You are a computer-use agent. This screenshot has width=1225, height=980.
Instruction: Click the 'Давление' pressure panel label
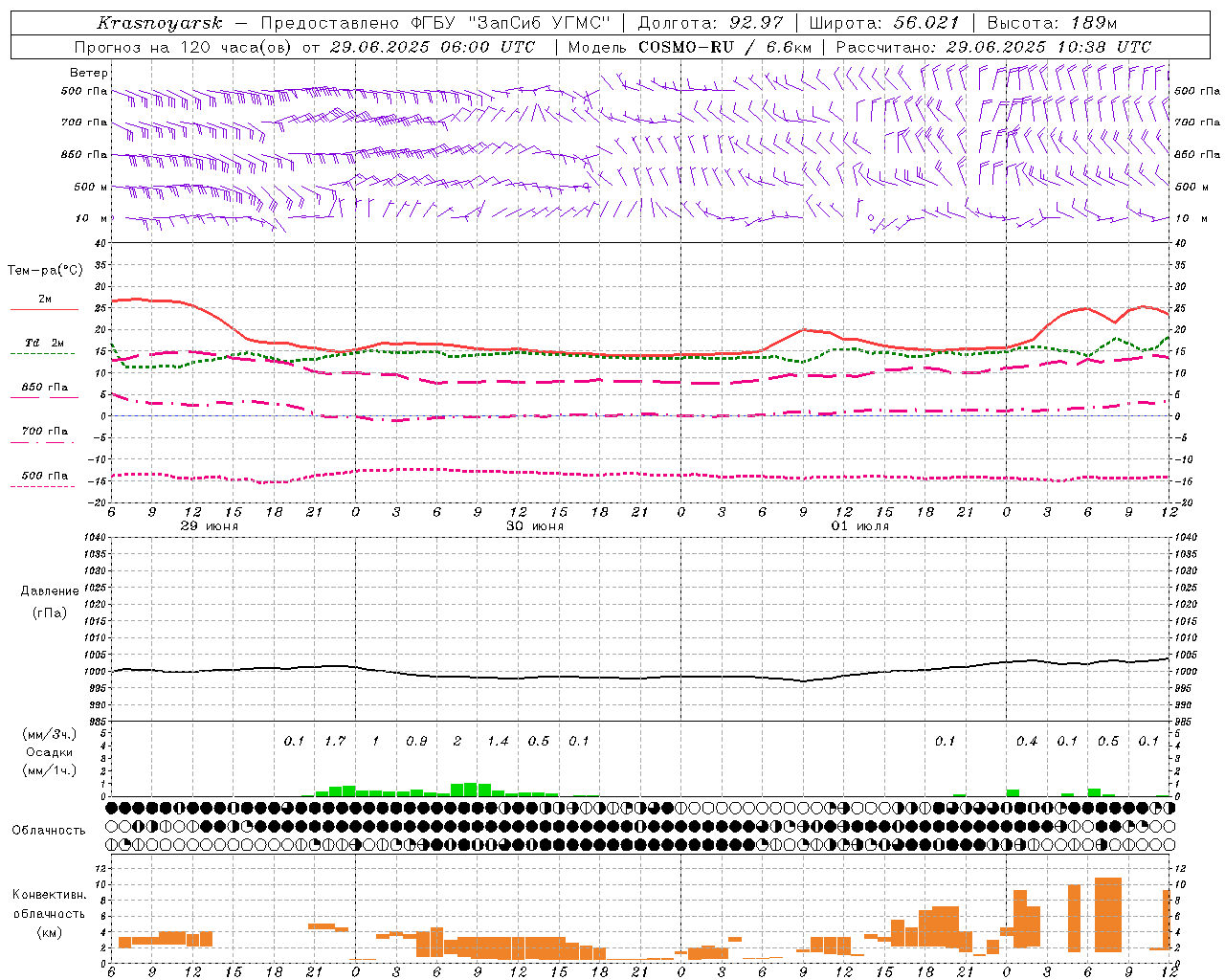pyautogui.click(x=50, y=591)
